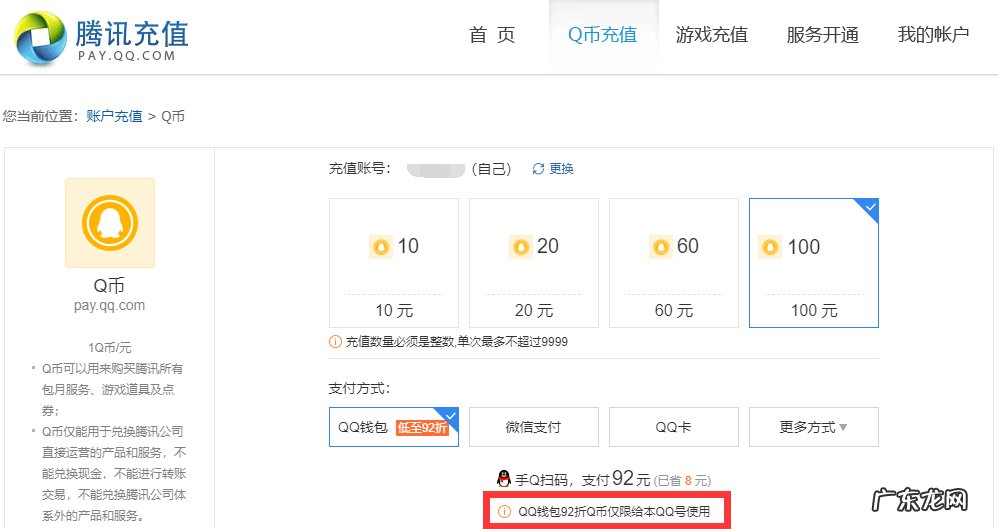Click the info icon beside QQ钱包92折 notice
Image resolution: width=1006 pixels, height=529 pixels.
pyautogui.click(x=505, y=512)
